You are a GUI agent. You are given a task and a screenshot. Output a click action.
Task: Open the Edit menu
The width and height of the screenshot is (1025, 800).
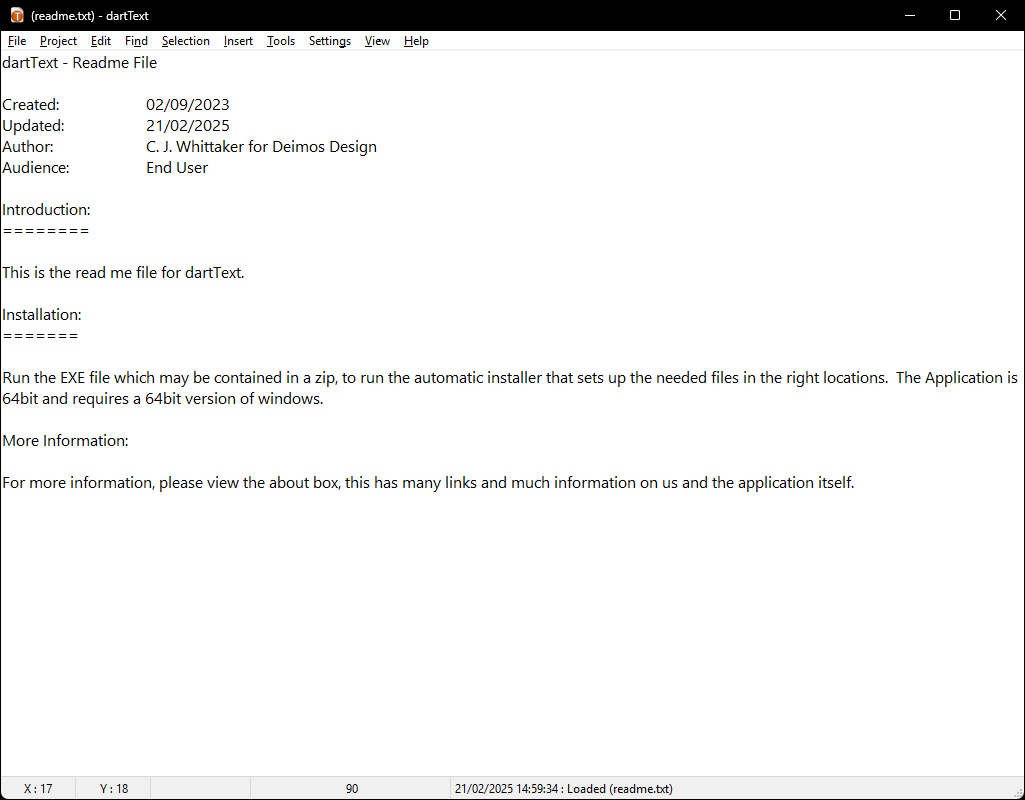101,41
